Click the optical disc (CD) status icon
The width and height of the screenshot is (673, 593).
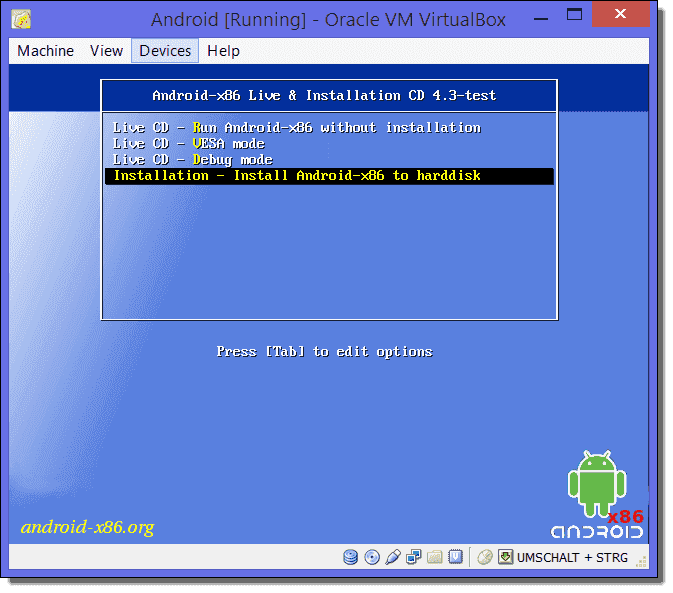372,557
